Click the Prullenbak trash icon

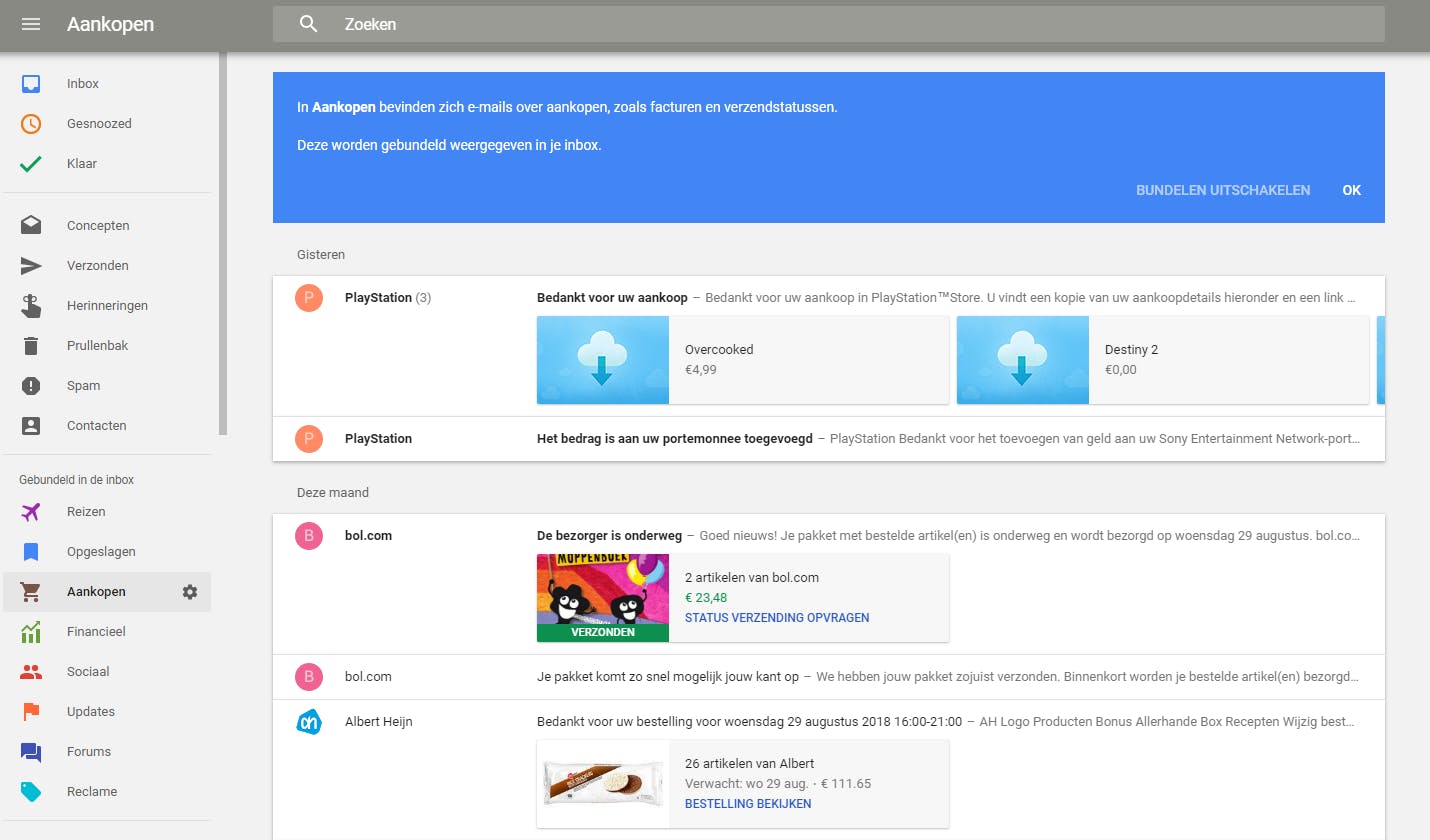(31, 346)
